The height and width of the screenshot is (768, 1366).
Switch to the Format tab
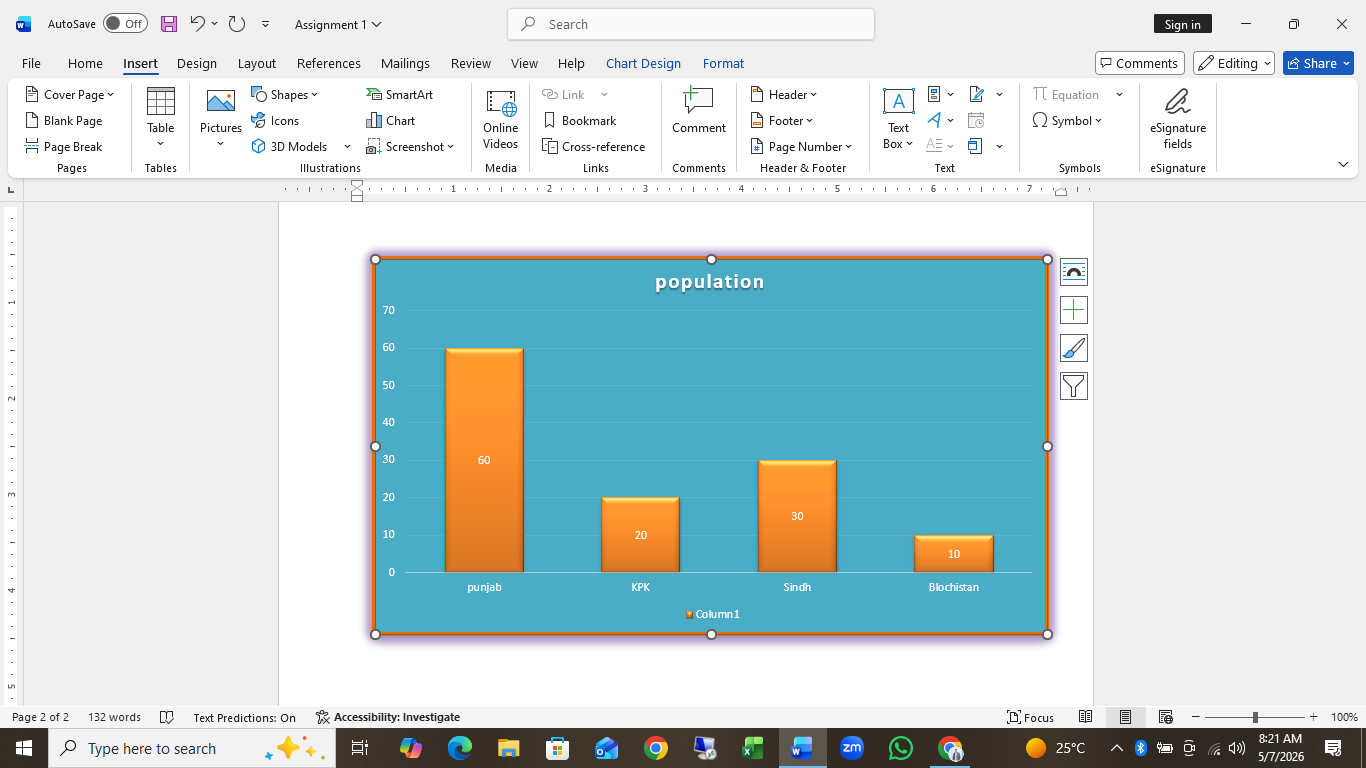coord(723,63)
